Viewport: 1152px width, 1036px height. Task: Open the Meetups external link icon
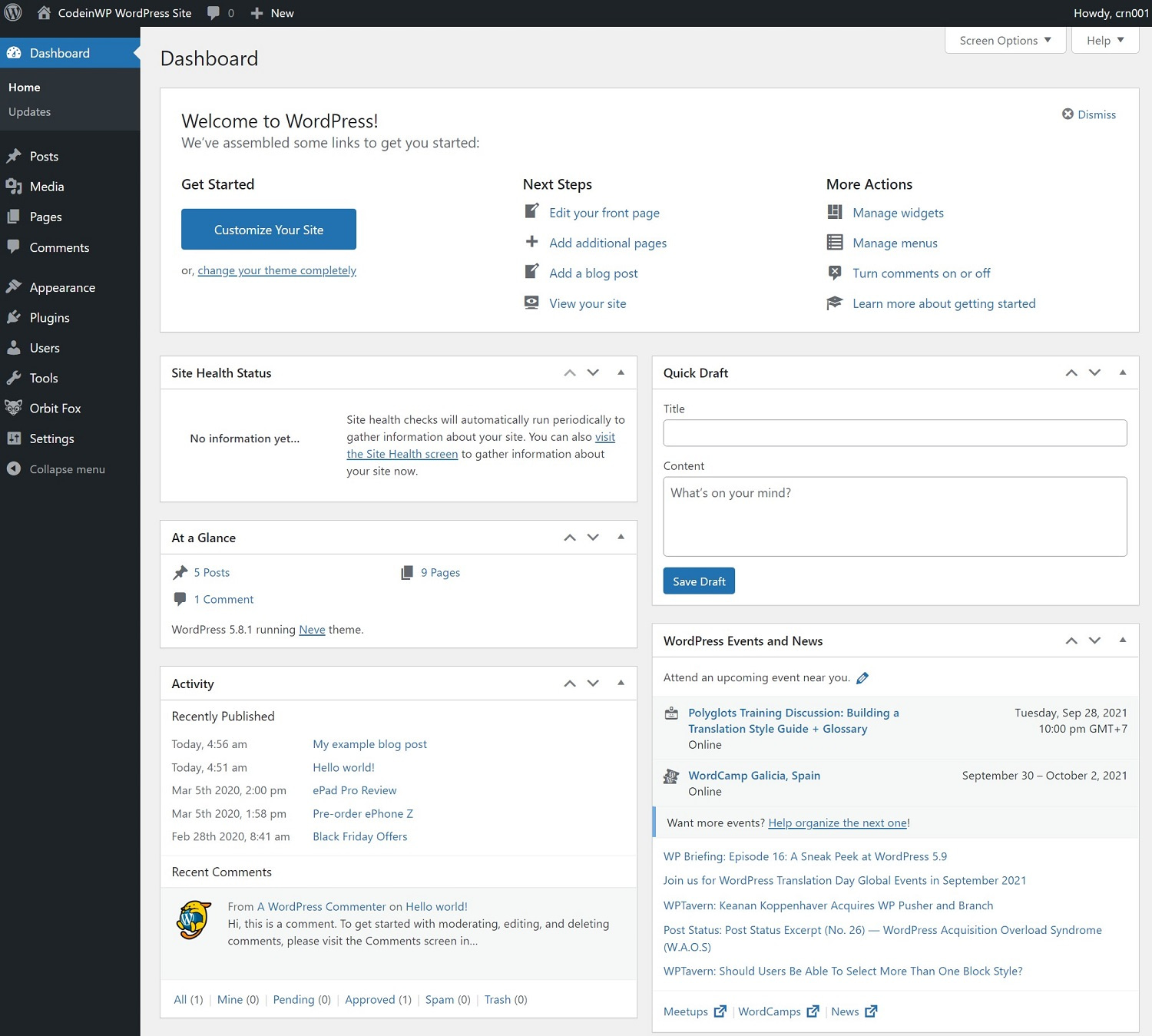pos(720,1011)
